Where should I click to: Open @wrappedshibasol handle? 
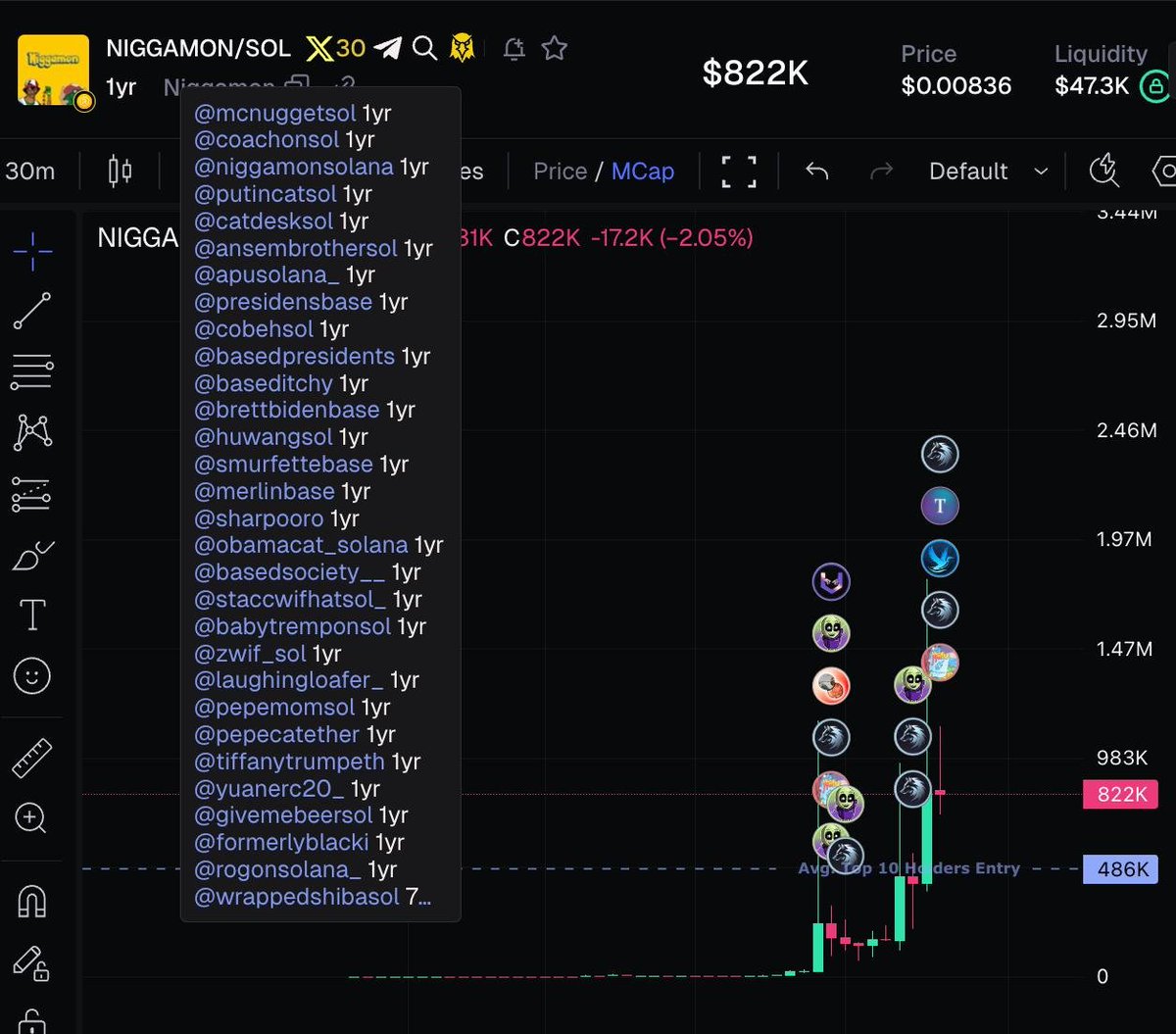click(x=297, y=896)
